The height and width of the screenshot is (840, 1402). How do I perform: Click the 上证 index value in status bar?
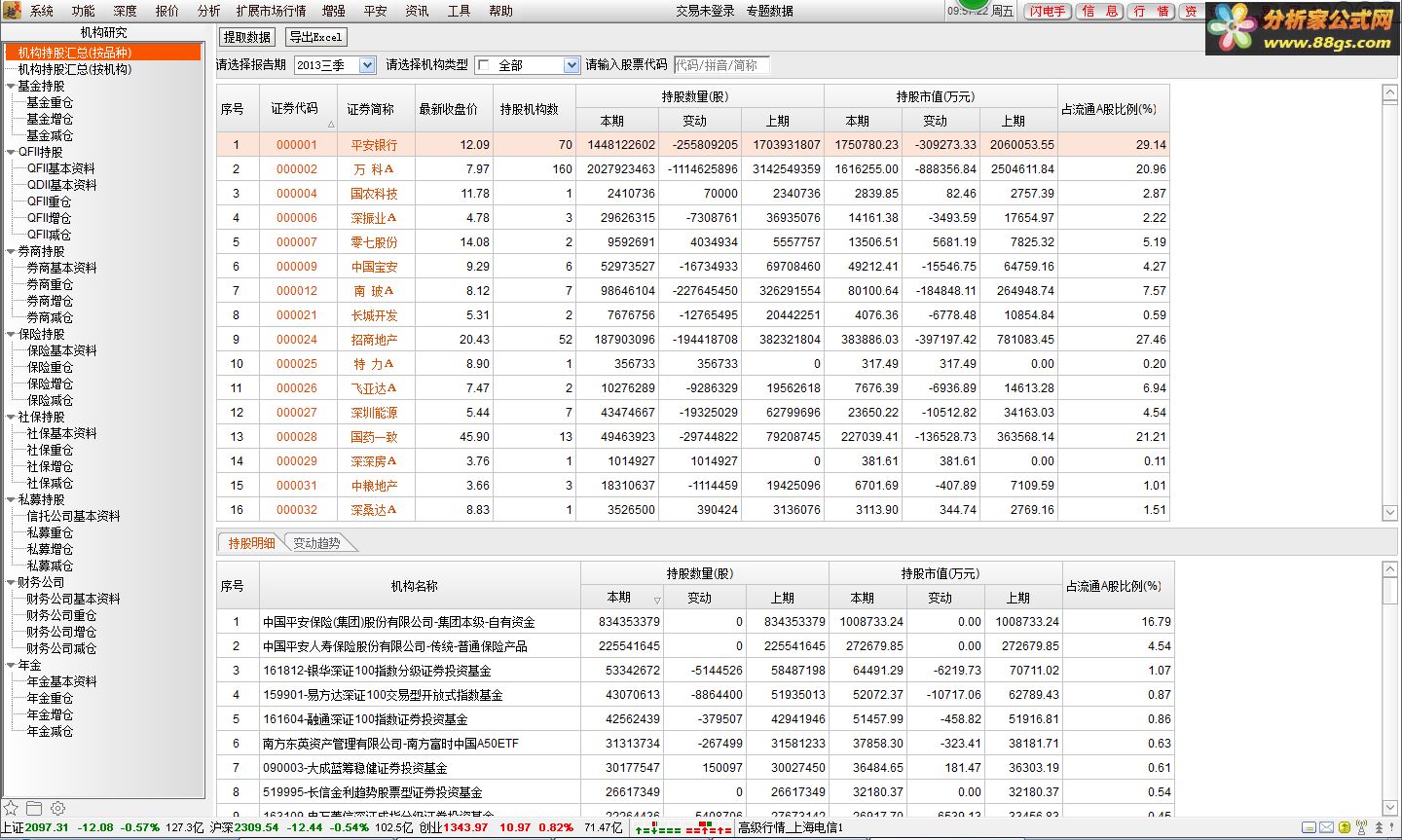pos(48,827)
